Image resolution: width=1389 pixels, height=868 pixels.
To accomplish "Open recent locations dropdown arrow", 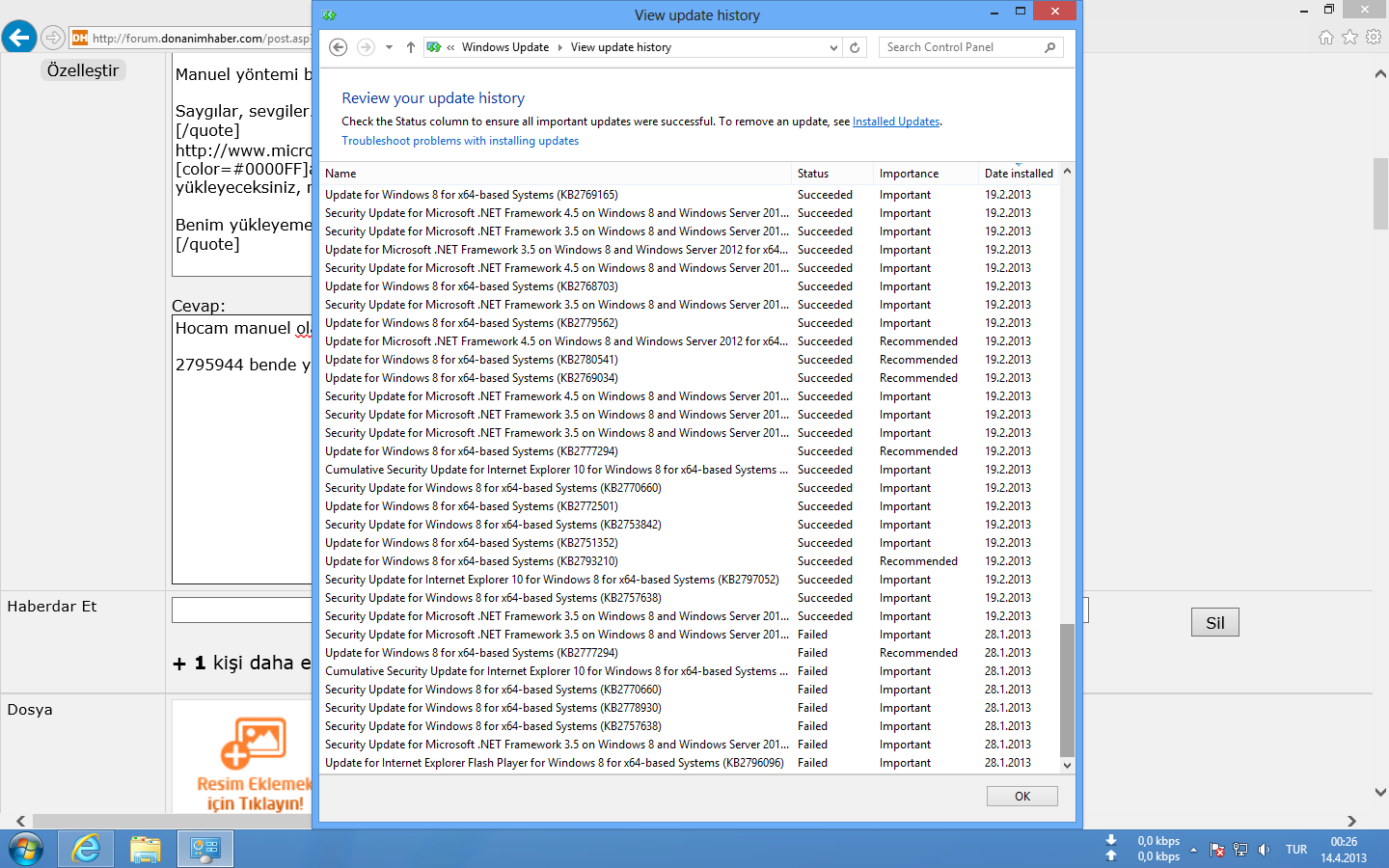I will coord(389,47).
